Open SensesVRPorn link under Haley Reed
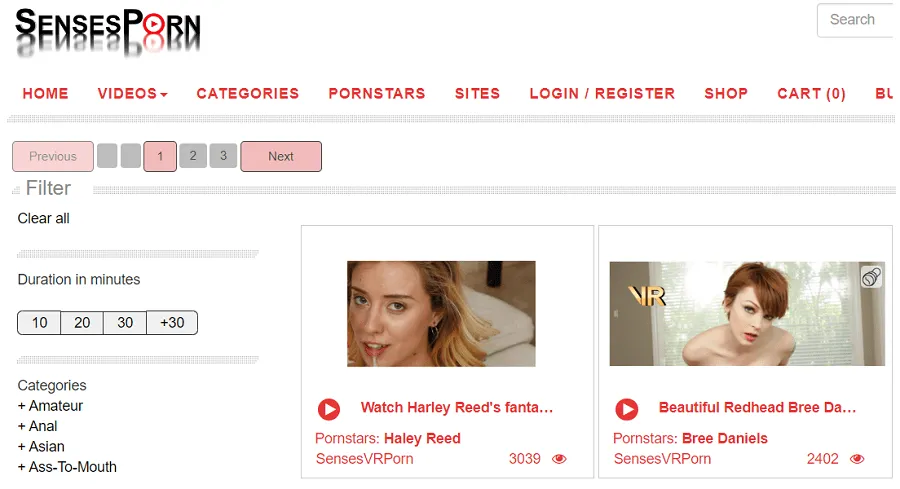 click(364, 459)
